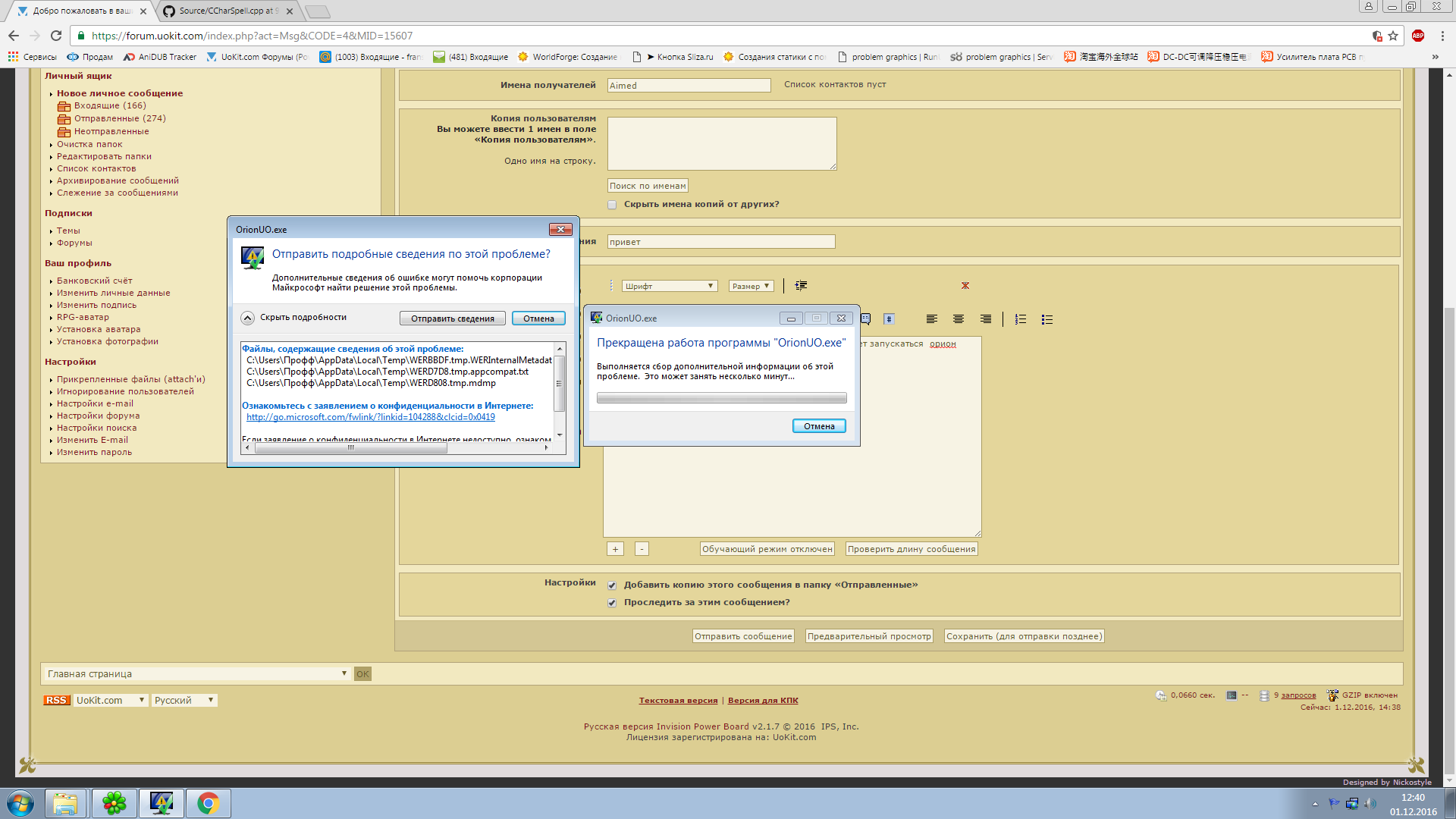Open the Шрифт font dropdown

point(670,286)
